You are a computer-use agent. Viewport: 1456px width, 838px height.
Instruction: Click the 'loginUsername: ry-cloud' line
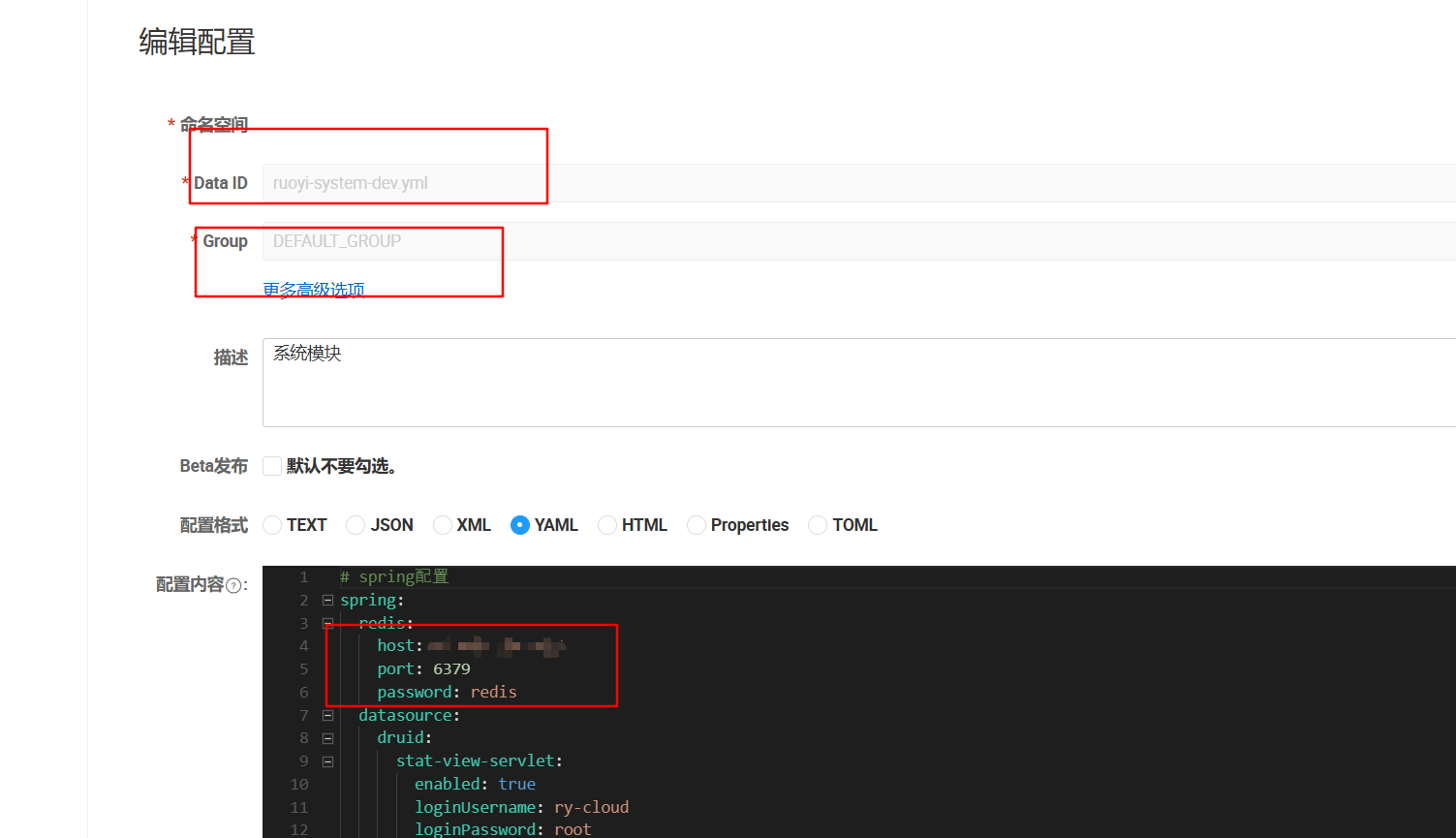point(521,807)
